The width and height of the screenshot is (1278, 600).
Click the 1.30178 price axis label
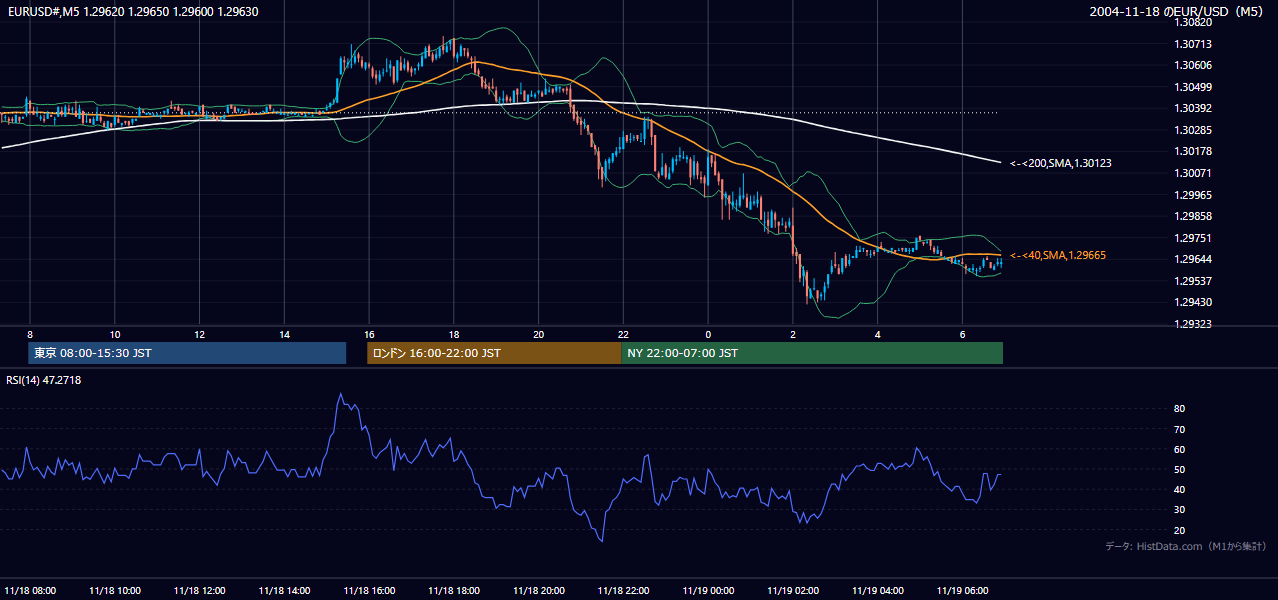click(1195, 151)
